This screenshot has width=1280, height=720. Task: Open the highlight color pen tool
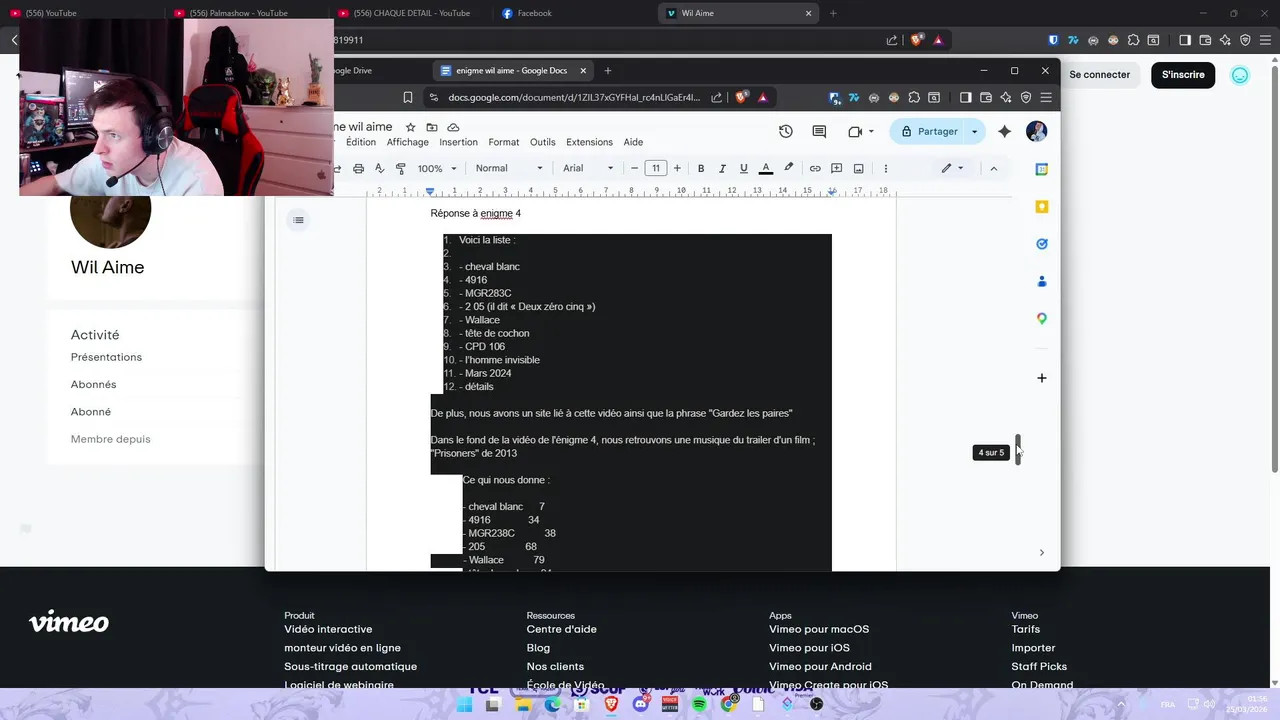pos(788,168)
